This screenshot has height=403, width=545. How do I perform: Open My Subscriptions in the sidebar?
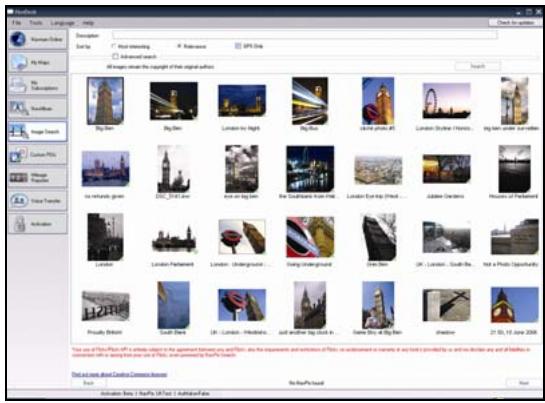pos(38,85)
